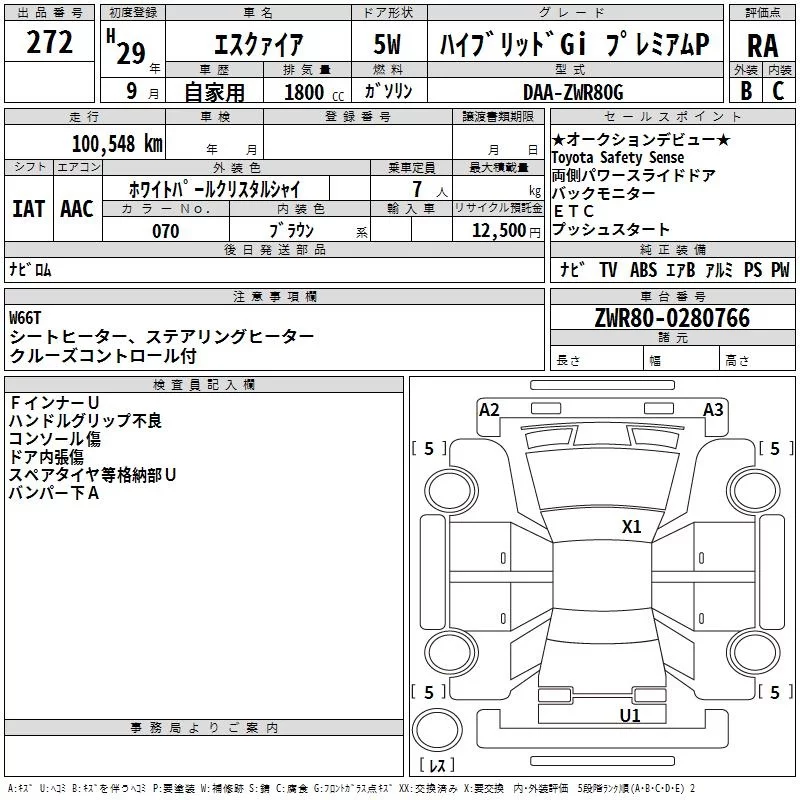800x800 pixels.
Task: Click Toyota Safety Sense in sales points
Action: [617, 158]
